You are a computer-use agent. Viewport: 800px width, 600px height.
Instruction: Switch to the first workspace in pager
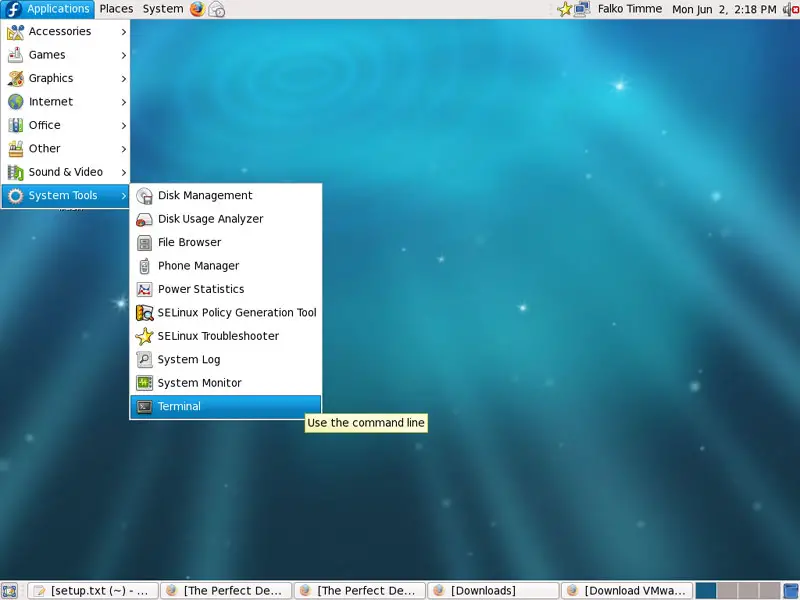pos(706,591)
